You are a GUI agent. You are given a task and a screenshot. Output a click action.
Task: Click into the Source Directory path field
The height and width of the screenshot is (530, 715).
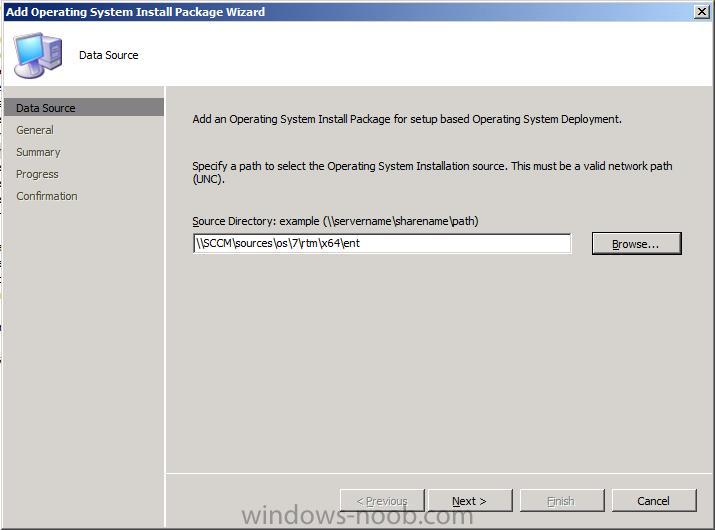382,243
